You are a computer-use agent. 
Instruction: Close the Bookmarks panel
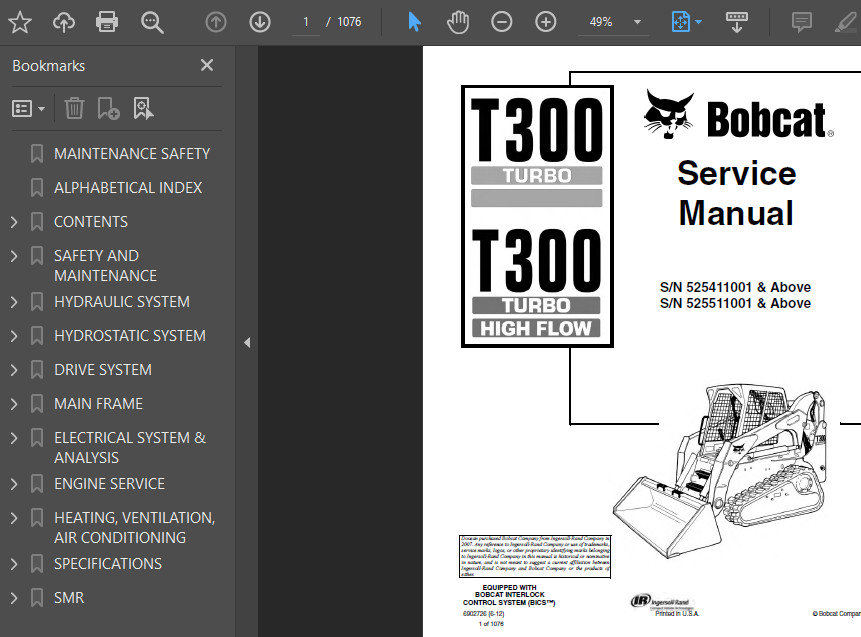pyautogui.click(x=207, y=65)
